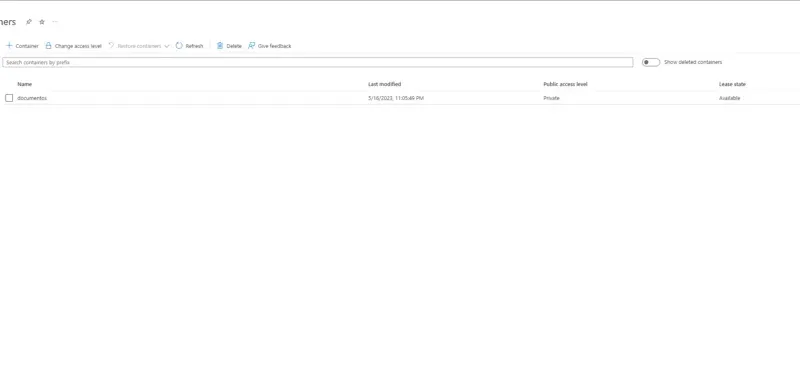Click the circular Refresh icon

(179, 45)
